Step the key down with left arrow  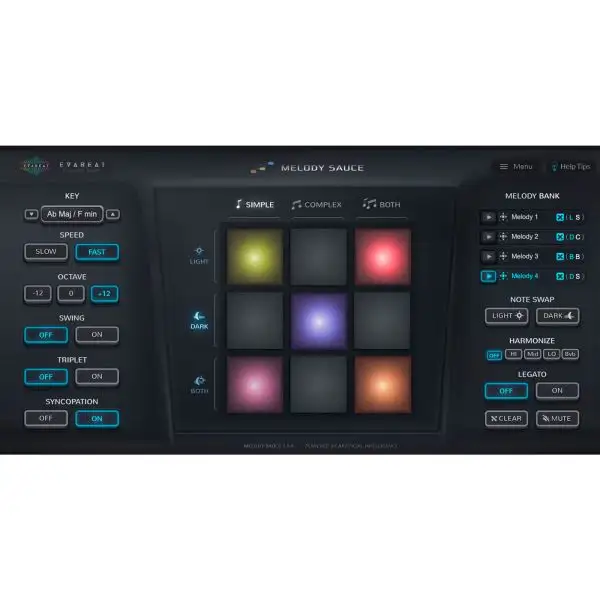[31, 214]
